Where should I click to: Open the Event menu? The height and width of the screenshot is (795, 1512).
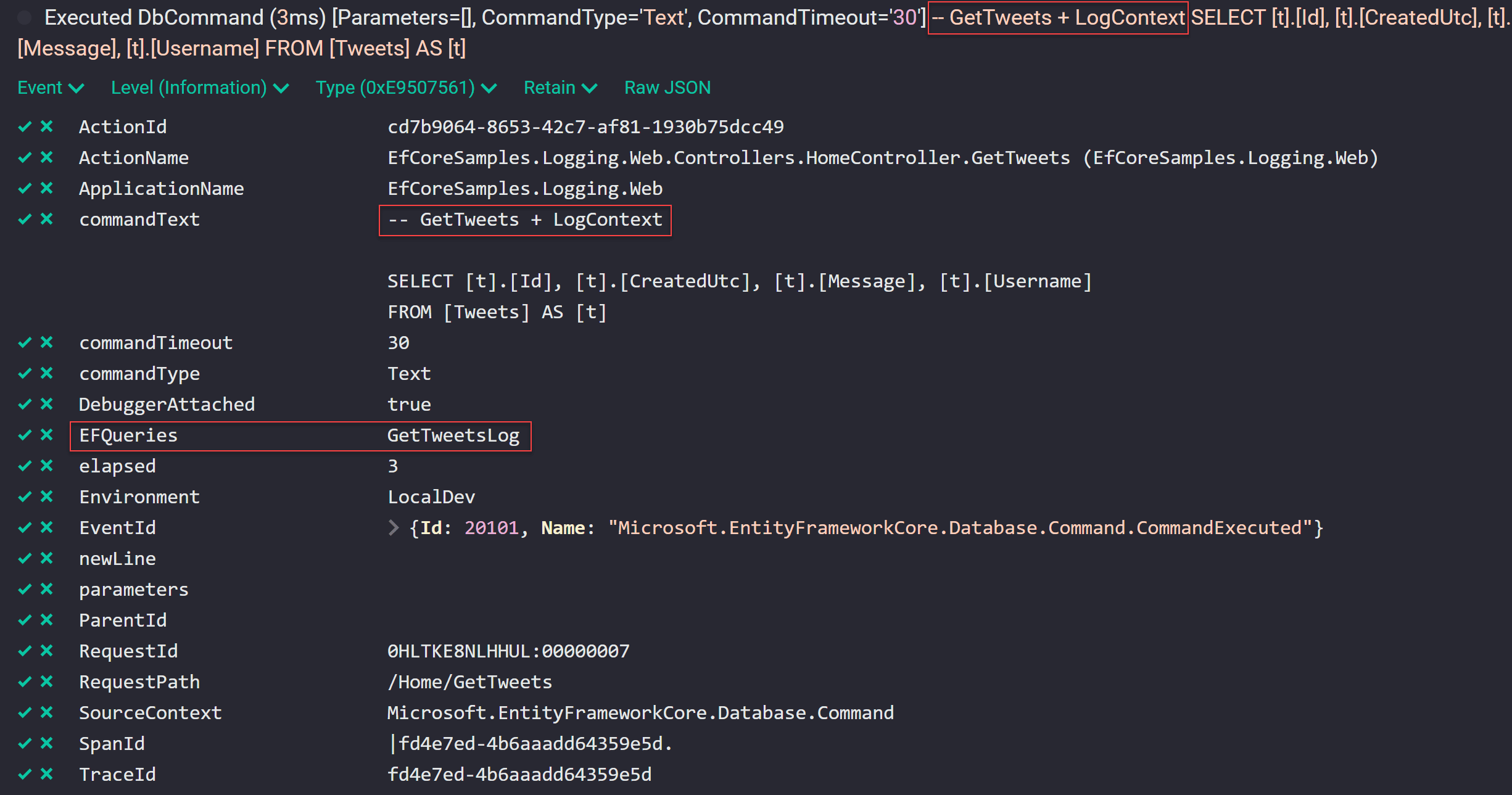[50, 88]
